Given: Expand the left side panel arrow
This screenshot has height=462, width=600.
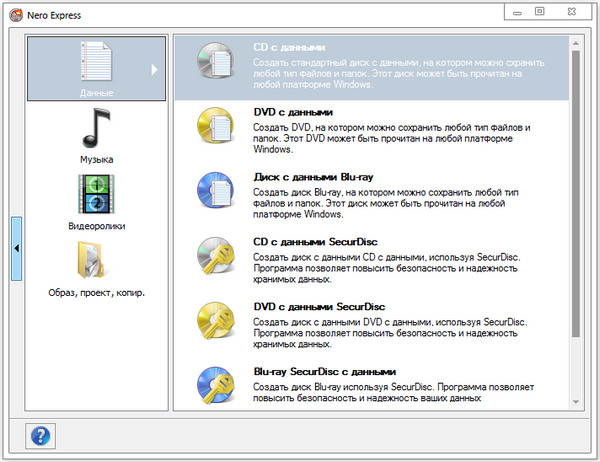Looking at the screenshot, I should click(x=17, y=247).
